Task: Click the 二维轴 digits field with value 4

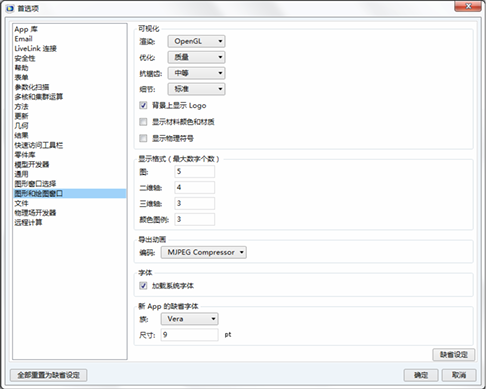Action: pyautogui.click(x=195, y=188)
